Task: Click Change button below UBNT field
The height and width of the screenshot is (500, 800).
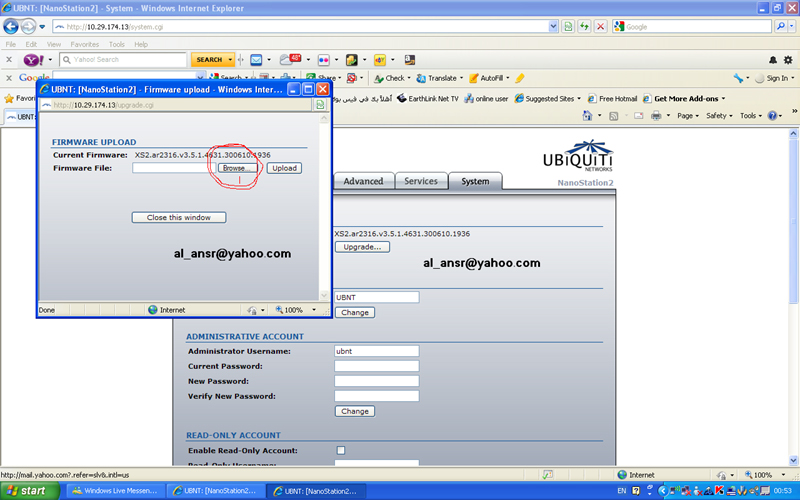Action: coord(355,312)
